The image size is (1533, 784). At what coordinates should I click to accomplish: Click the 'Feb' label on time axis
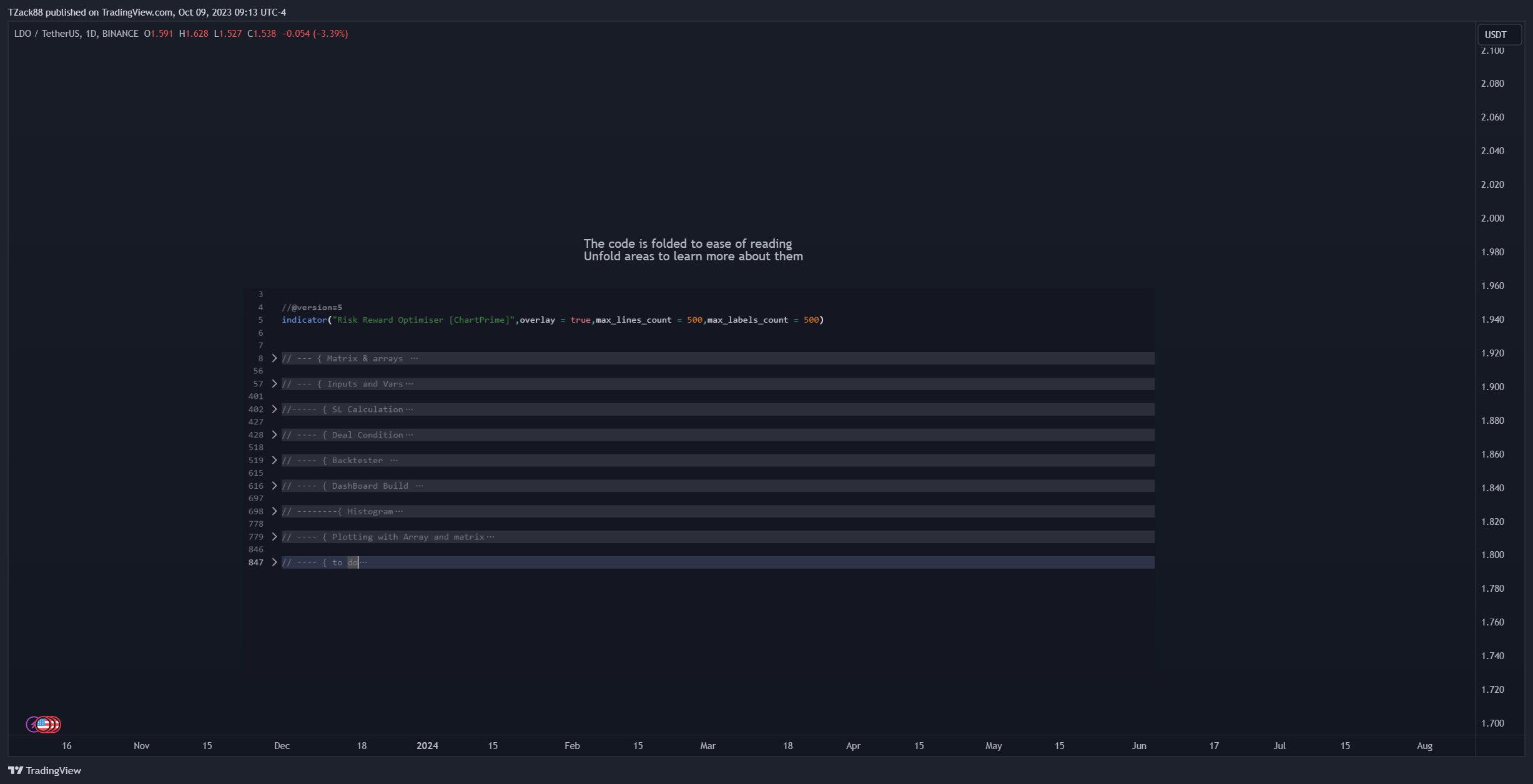tap(572, 745)
